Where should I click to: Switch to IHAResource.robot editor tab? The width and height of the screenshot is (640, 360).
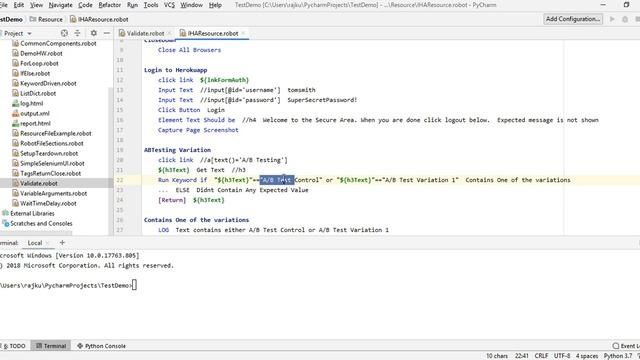pos(213,33)
